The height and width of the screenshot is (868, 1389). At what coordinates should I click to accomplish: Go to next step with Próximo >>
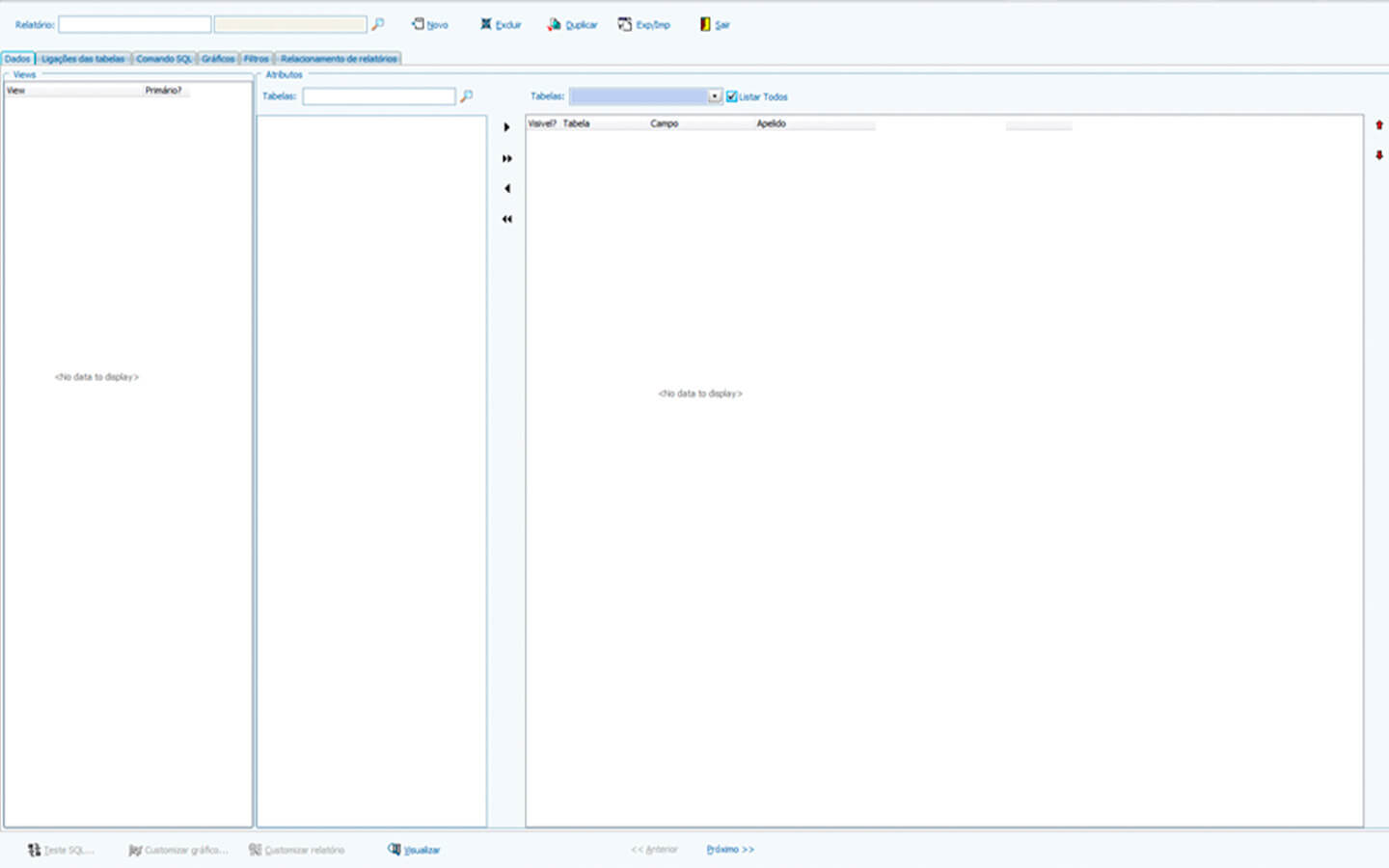tap(730, 850)
